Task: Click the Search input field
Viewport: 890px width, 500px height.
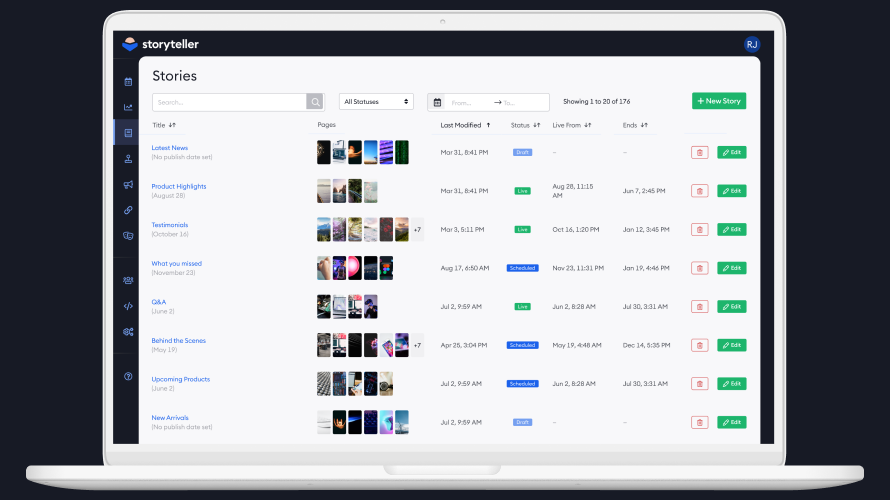Action: point(229,102)
